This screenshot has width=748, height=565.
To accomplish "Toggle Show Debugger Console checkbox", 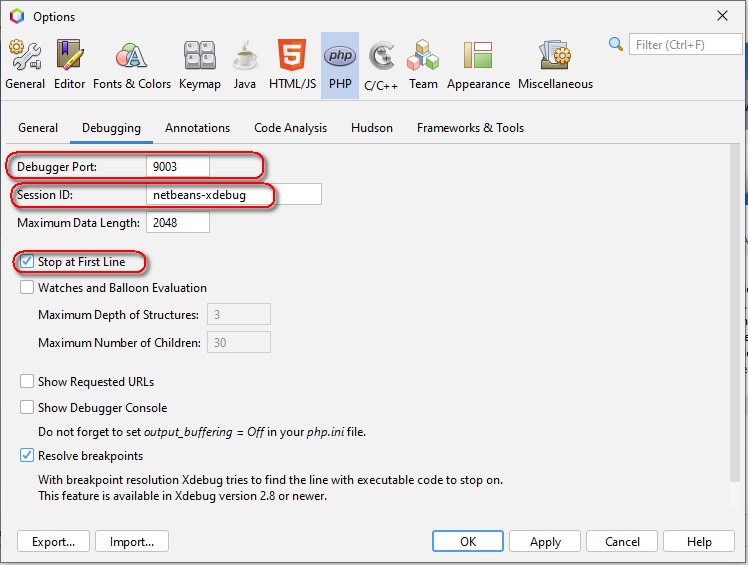I will tap(27, 408).
